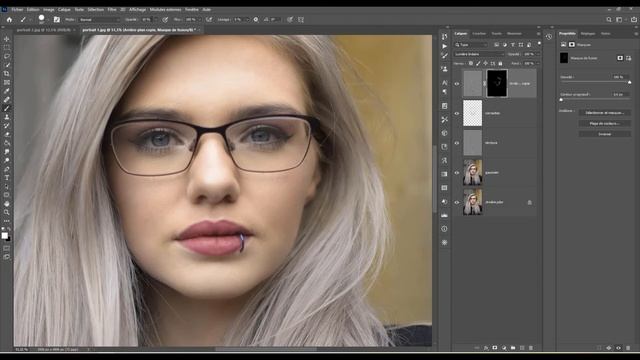Click the lock image pixels brush icon
640x360 pixels.
478,64
